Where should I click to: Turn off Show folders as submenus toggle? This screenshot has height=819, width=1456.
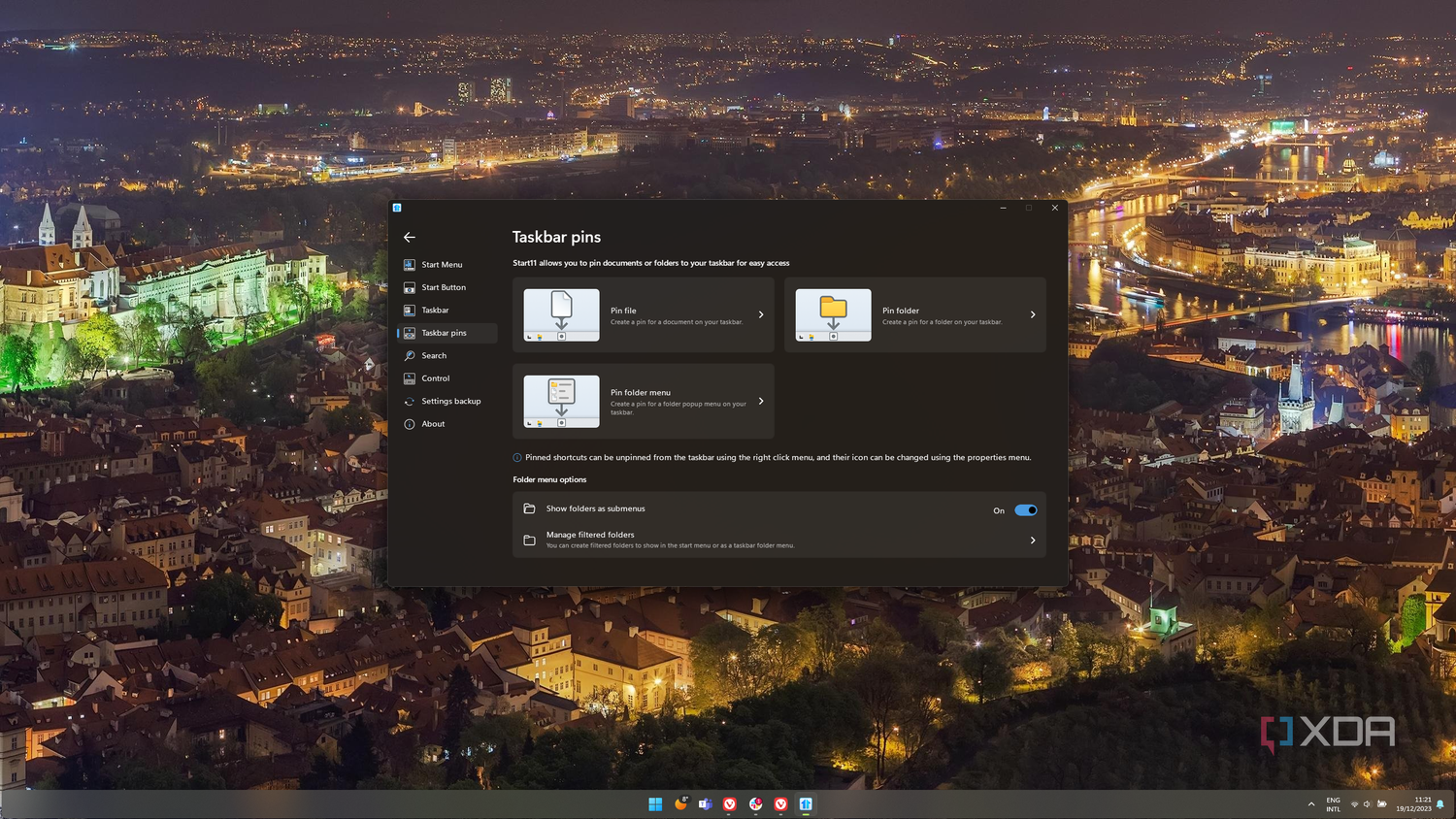click(x=1026, y=510)
